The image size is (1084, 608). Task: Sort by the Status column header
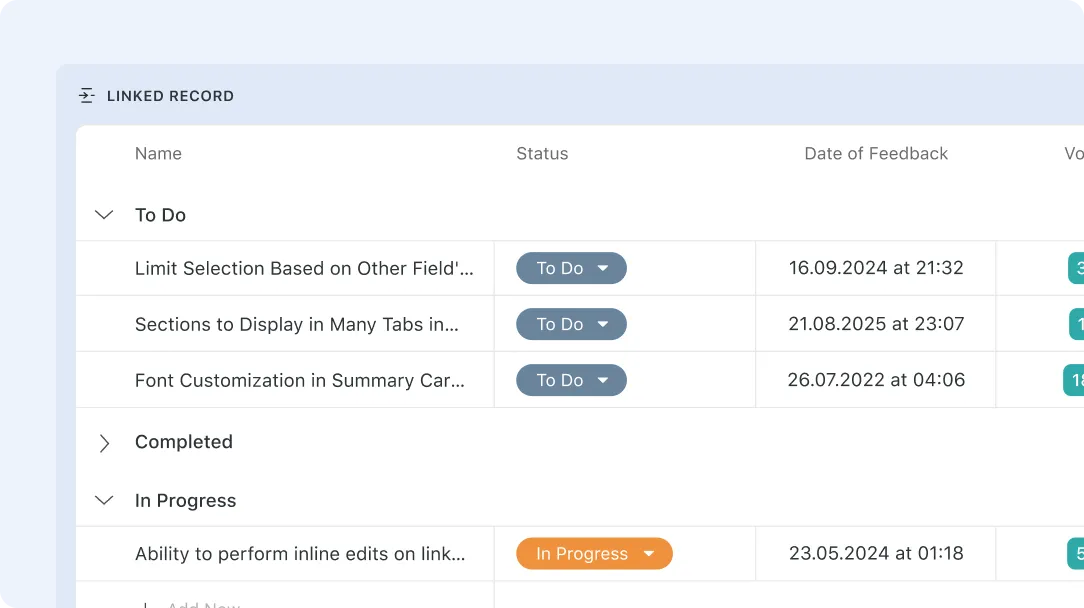click(542, 154)
